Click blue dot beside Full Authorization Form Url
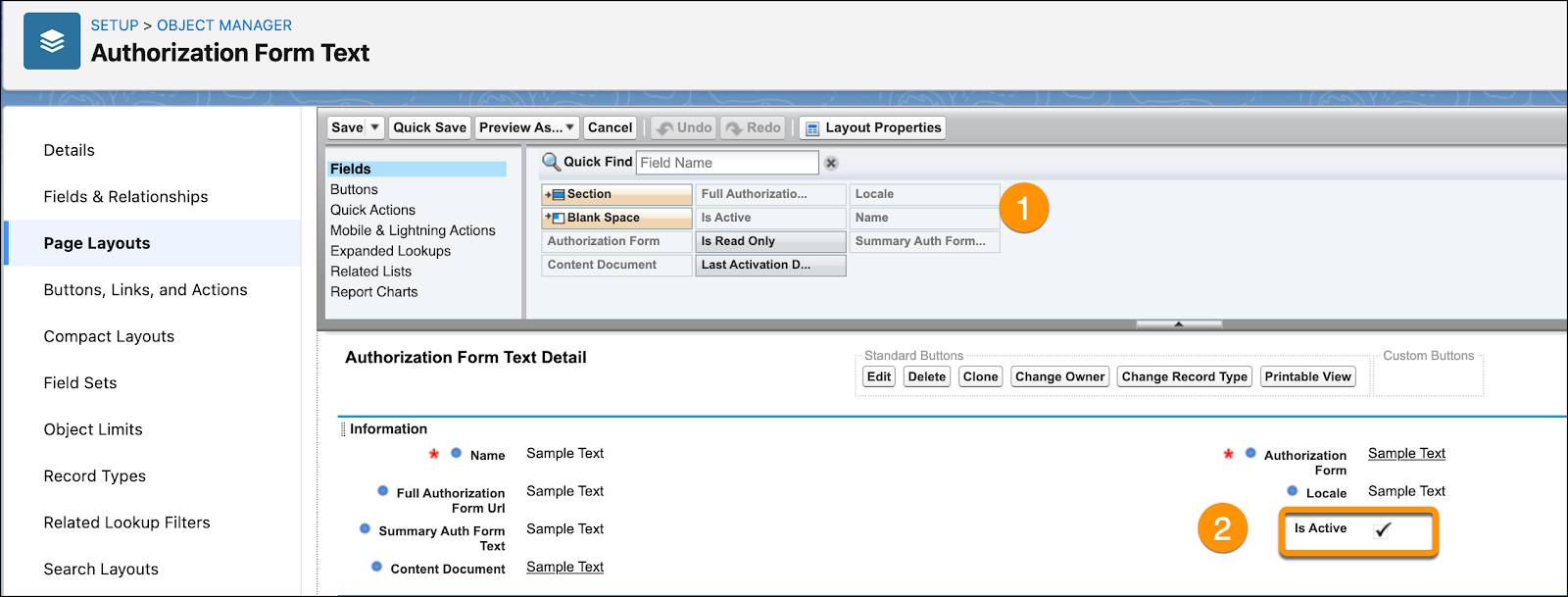The width and height of the screenshot is (1568, 597). point(382,491)
